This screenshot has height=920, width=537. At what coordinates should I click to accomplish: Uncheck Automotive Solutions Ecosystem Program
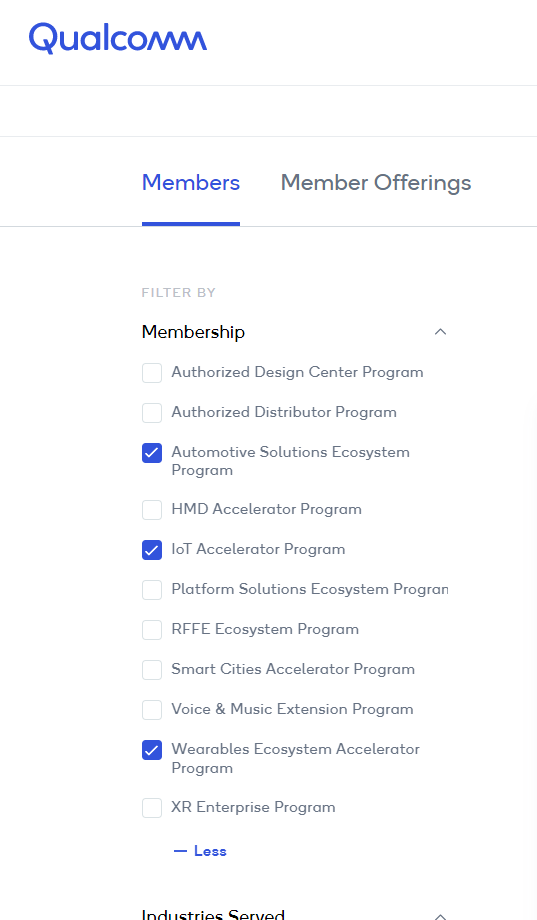click(152, 453)
